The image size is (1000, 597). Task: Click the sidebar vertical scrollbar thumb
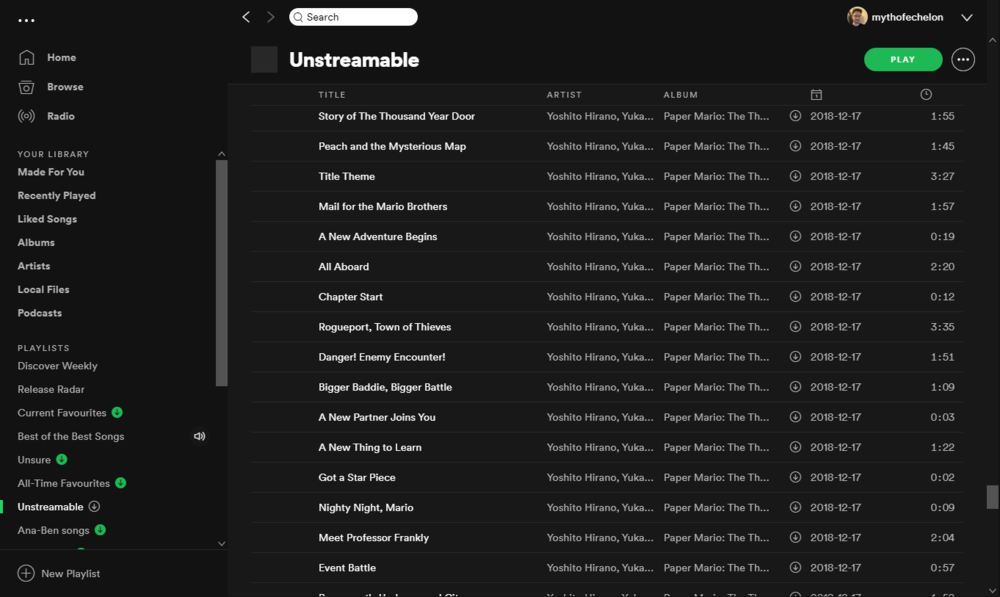[x=221, y=273]
